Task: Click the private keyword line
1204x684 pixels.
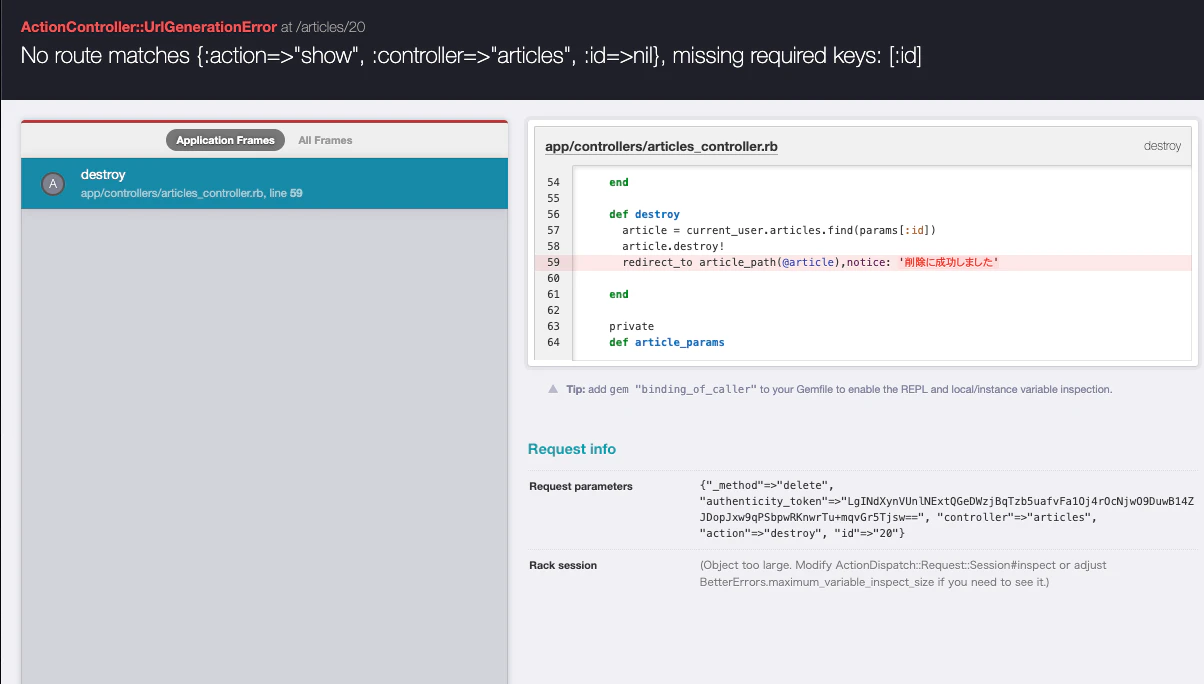Action: click(x=631, y=326)
